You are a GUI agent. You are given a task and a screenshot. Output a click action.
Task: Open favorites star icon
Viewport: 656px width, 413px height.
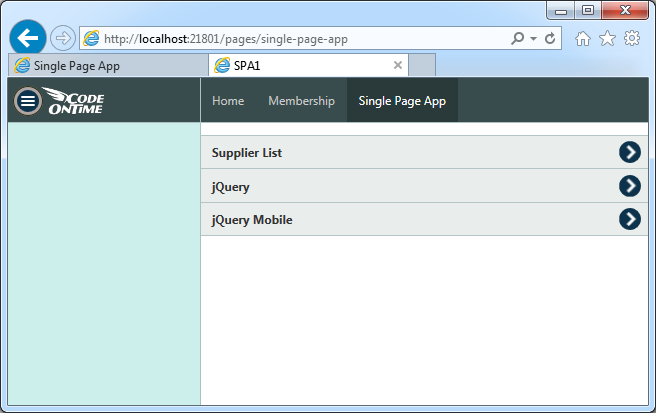coord(607,38)
